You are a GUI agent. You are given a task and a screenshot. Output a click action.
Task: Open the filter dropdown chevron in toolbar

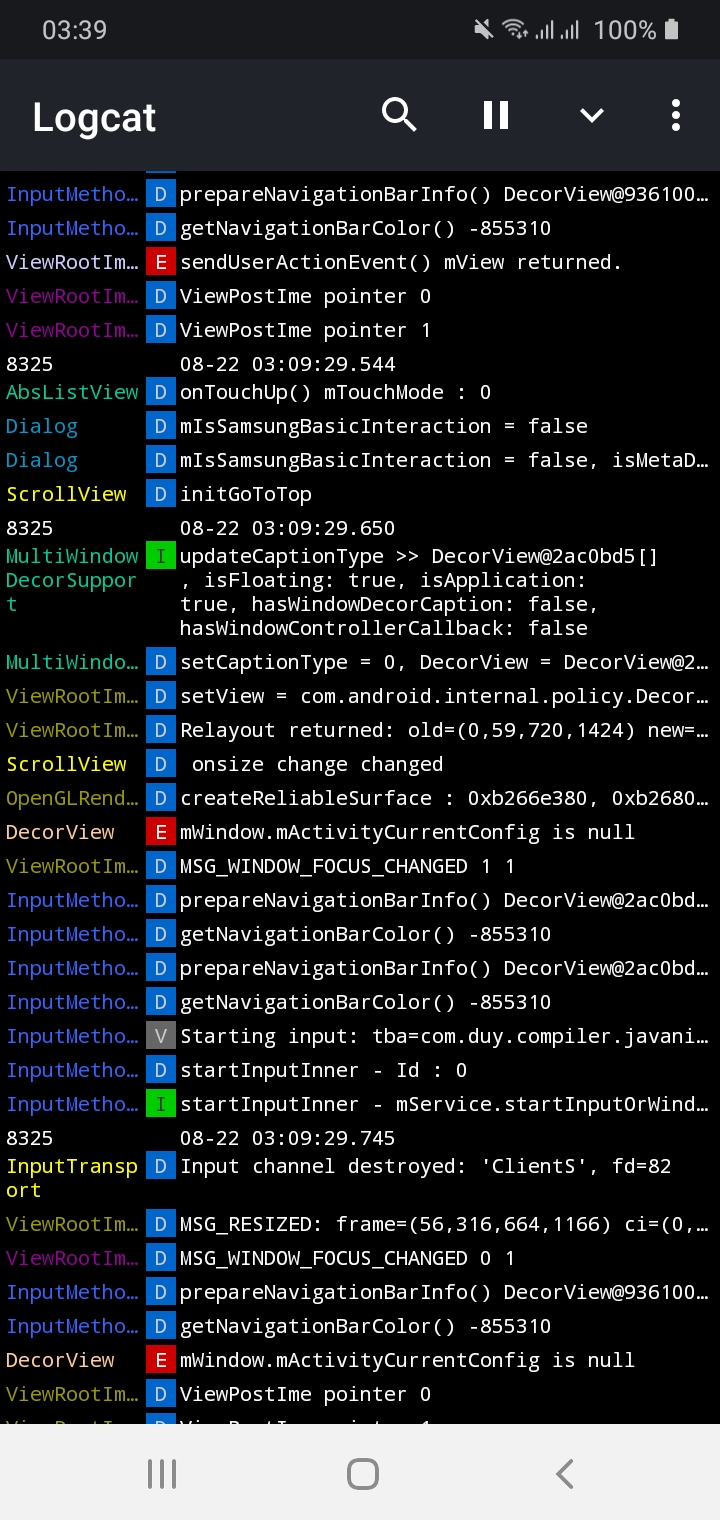coord(591,115)
